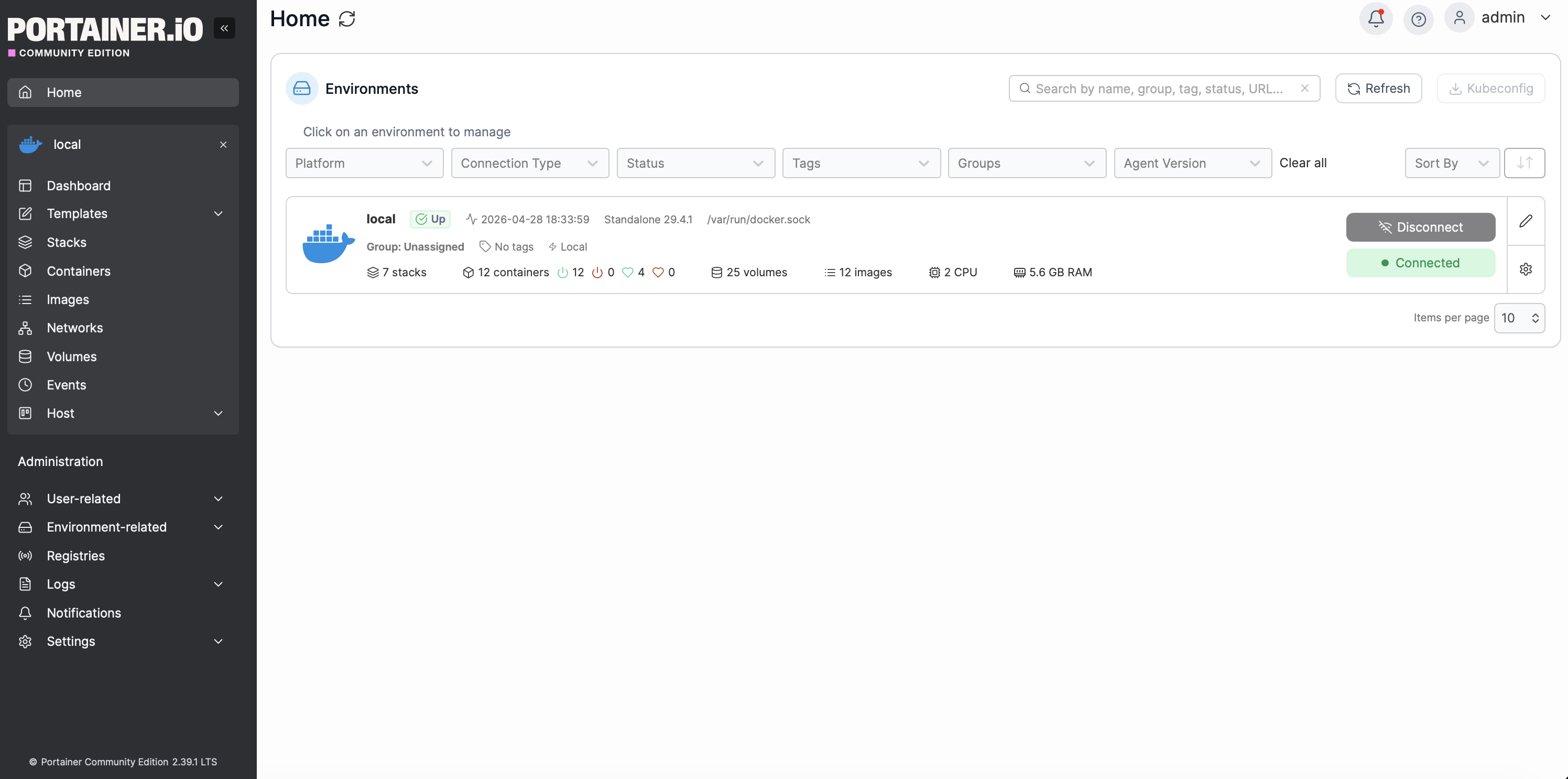Click the Up status badge
Screen dimensions: 1568x779
pyautogui.click(x=430, y=219)
